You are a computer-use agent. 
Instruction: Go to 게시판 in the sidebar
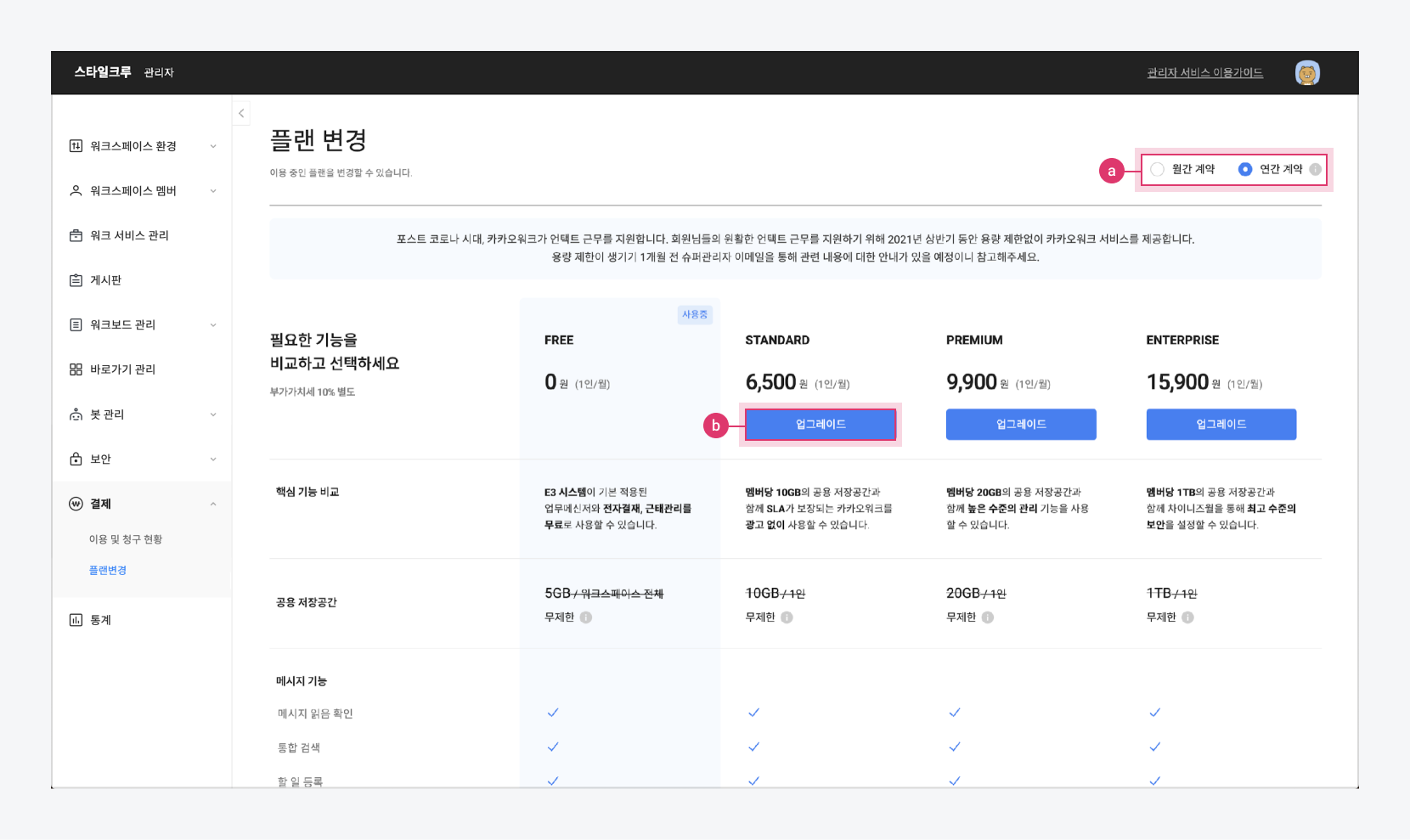click(105, 280)
